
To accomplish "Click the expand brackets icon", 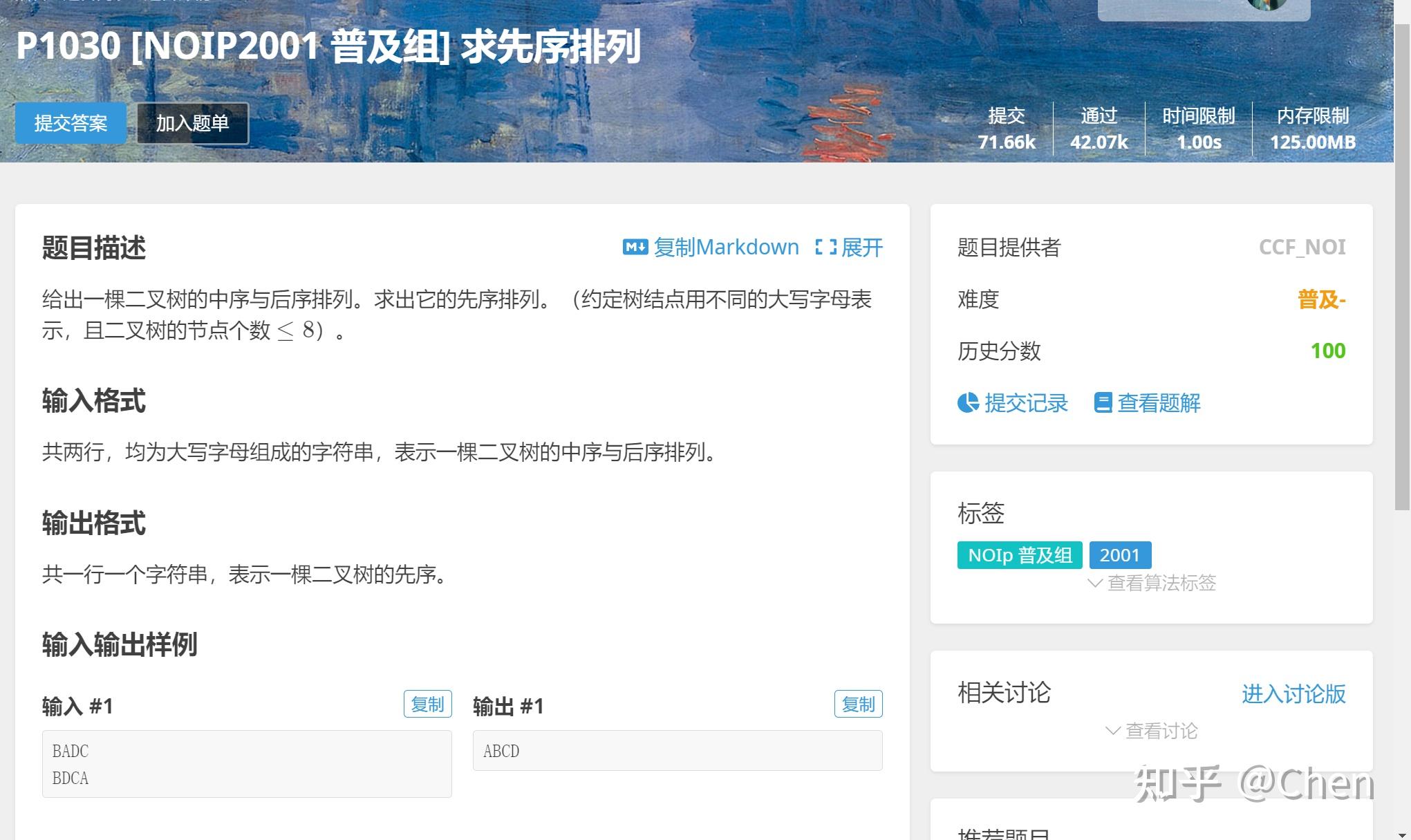I will 825,248.
